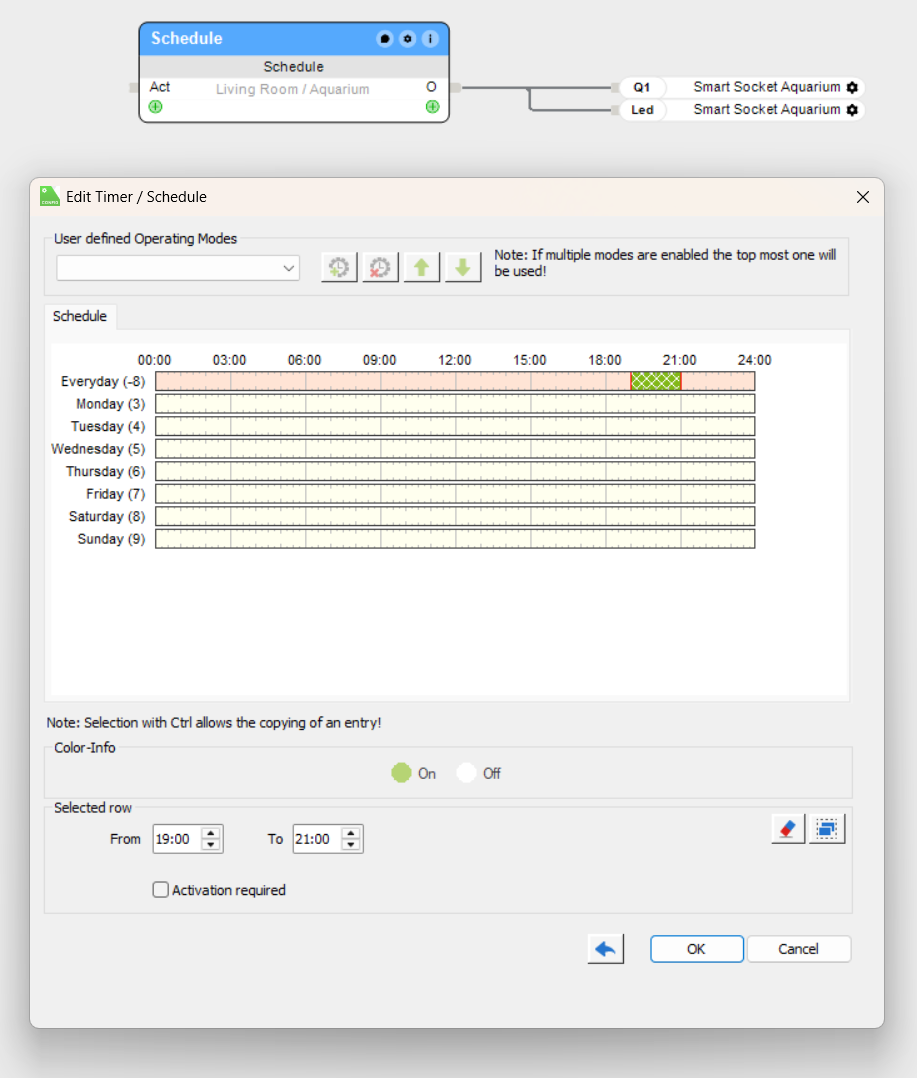The height and width of the screenshot is (1078, 917).
Task: Click green plus under Act input
Action: pos(156,107)
